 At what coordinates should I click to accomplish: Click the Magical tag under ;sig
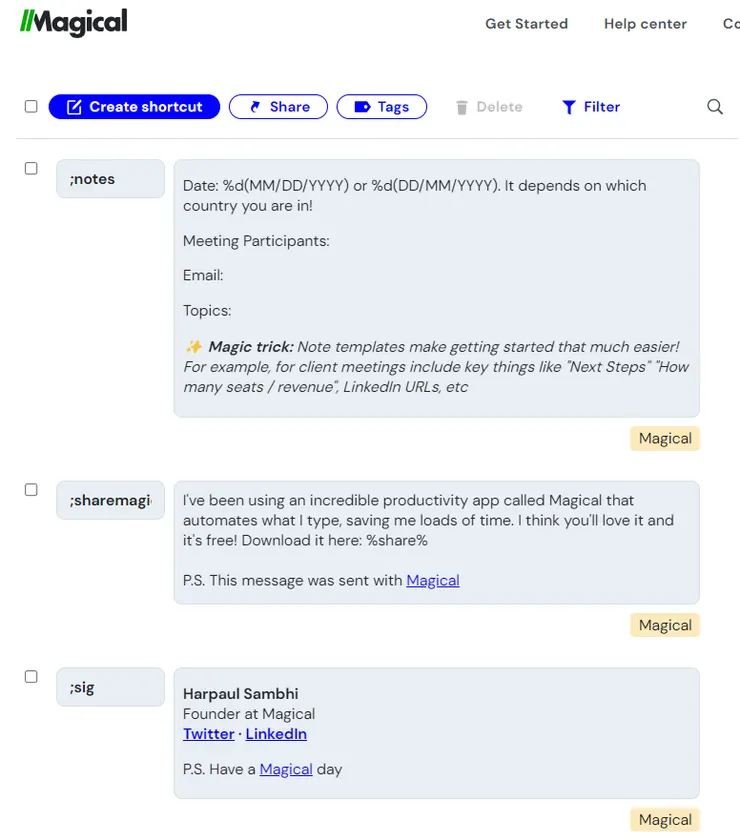(665, 820)
